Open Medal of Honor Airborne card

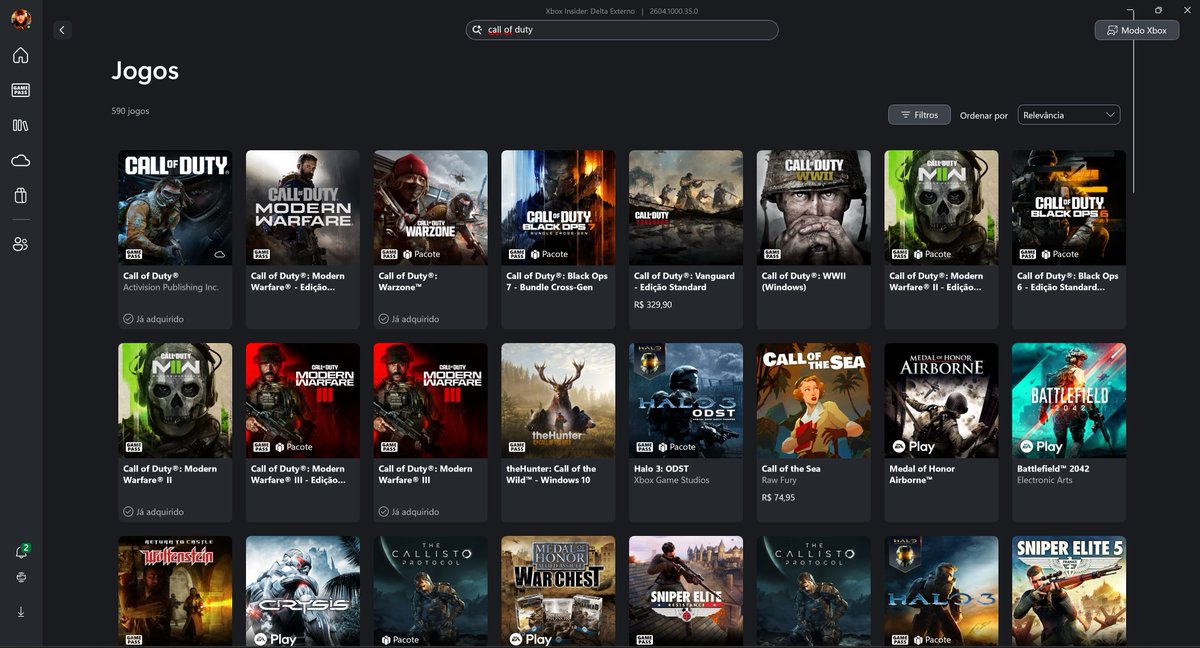click(941, 433)
